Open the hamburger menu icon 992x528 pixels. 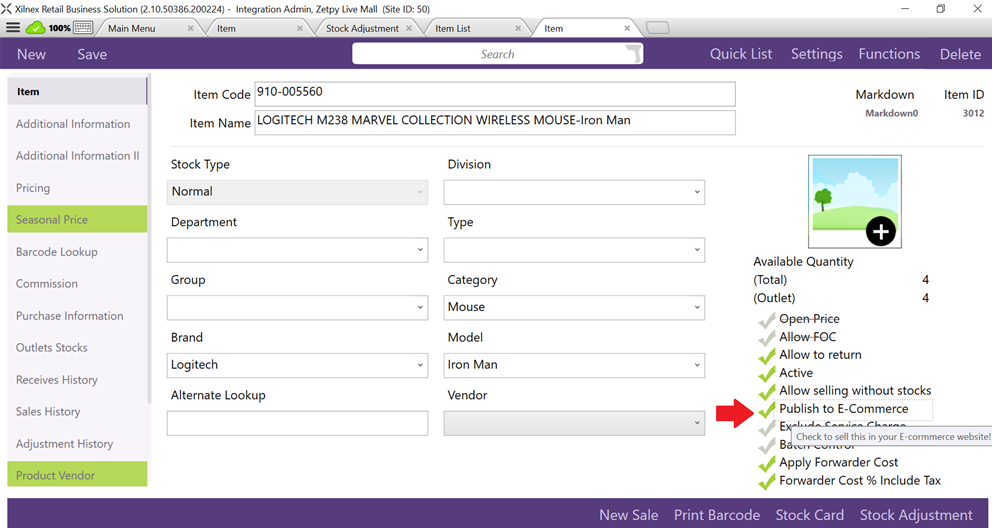[13, 28]
